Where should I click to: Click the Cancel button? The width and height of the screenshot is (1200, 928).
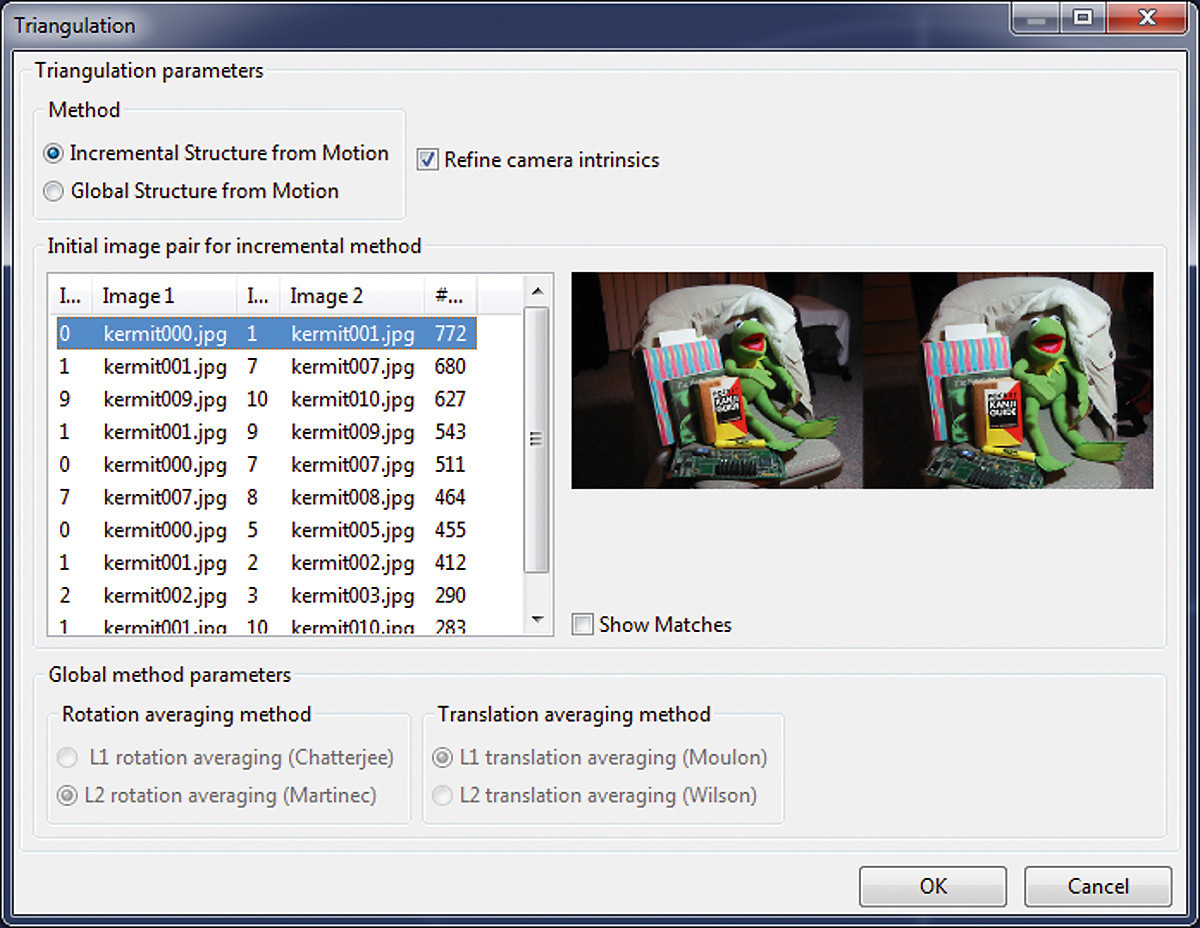[x=1098, y=886]
